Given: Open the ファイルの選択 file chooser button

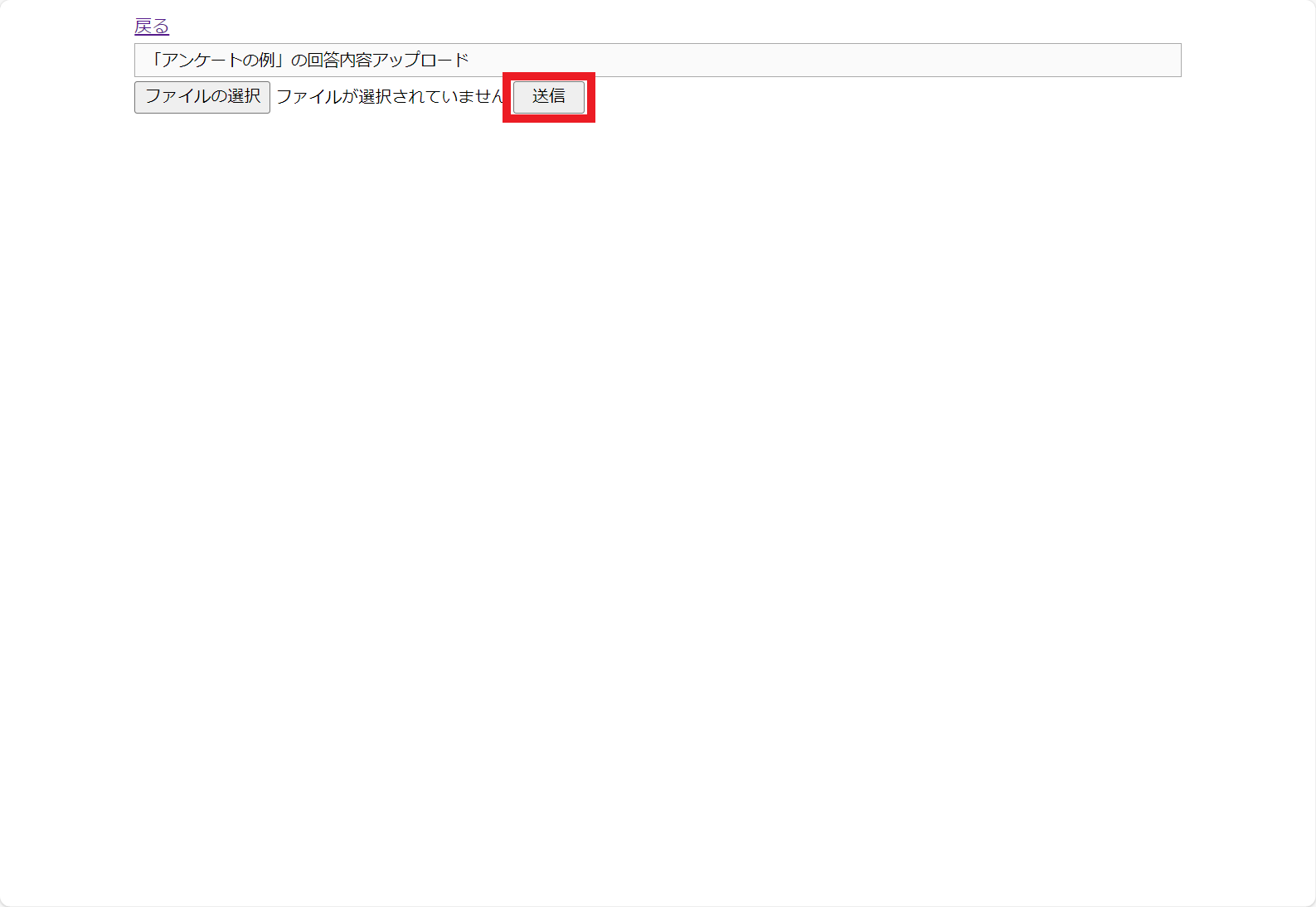Looking at the screenshot, I should click(202, 97).
